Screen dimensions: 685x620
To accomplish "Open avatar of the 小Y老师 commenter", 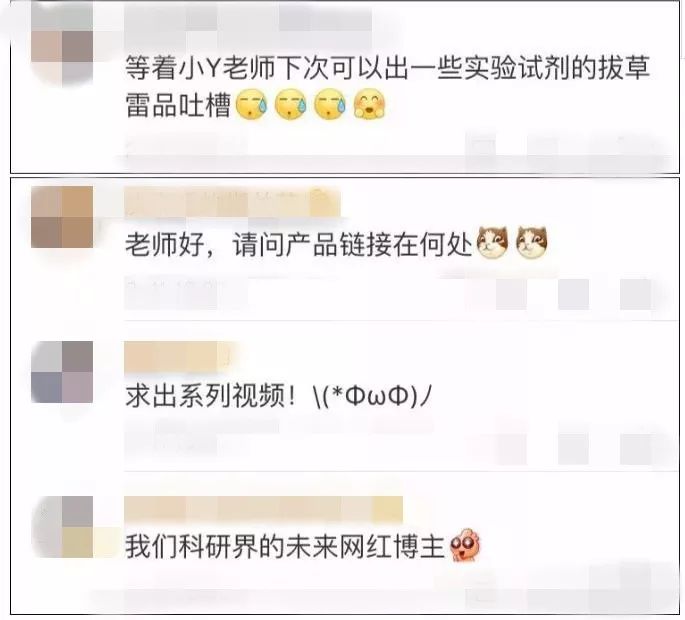I will point(62,47).
